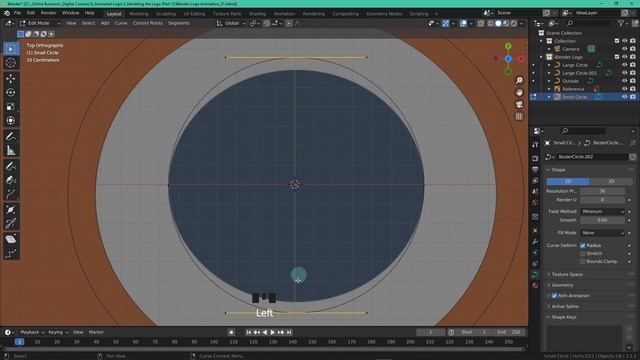Click the viewport pan hand icon
This screenshot has width=640, height=360.
click(519, 92)
